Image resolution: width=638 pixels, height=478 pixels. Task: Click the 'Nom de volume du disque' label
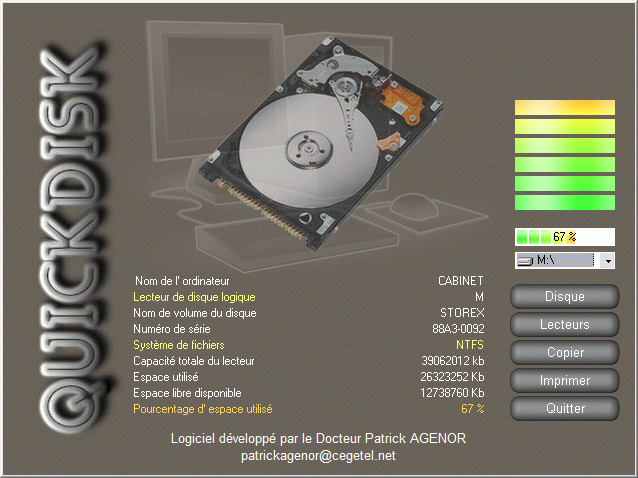(x=194, y=313)
